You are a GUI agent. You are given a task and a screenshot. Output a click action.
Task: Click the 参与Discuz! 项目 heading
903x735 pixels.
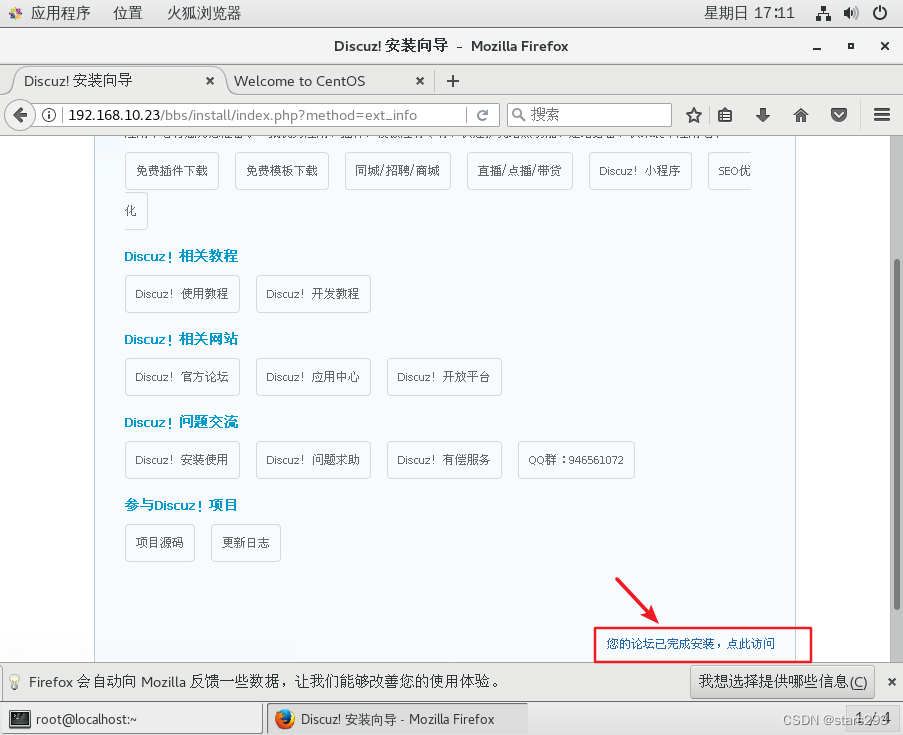[x=181, y=505]
